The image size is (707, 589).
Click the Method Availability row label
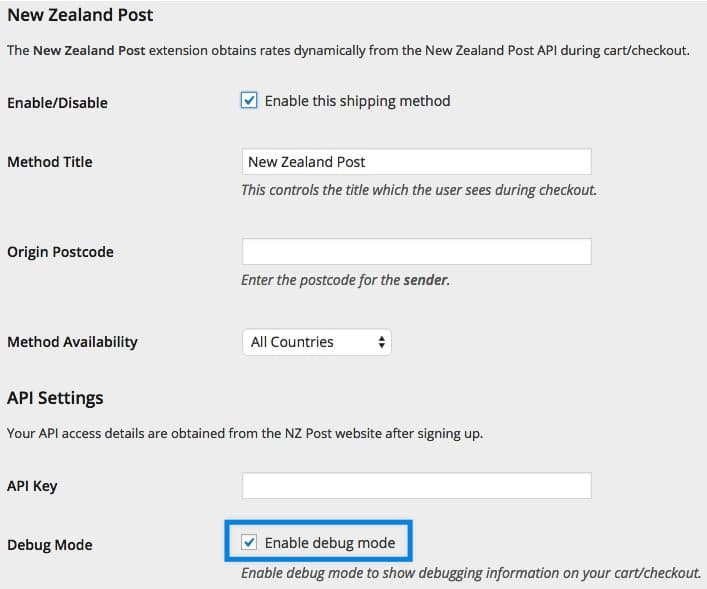(72, 342)
